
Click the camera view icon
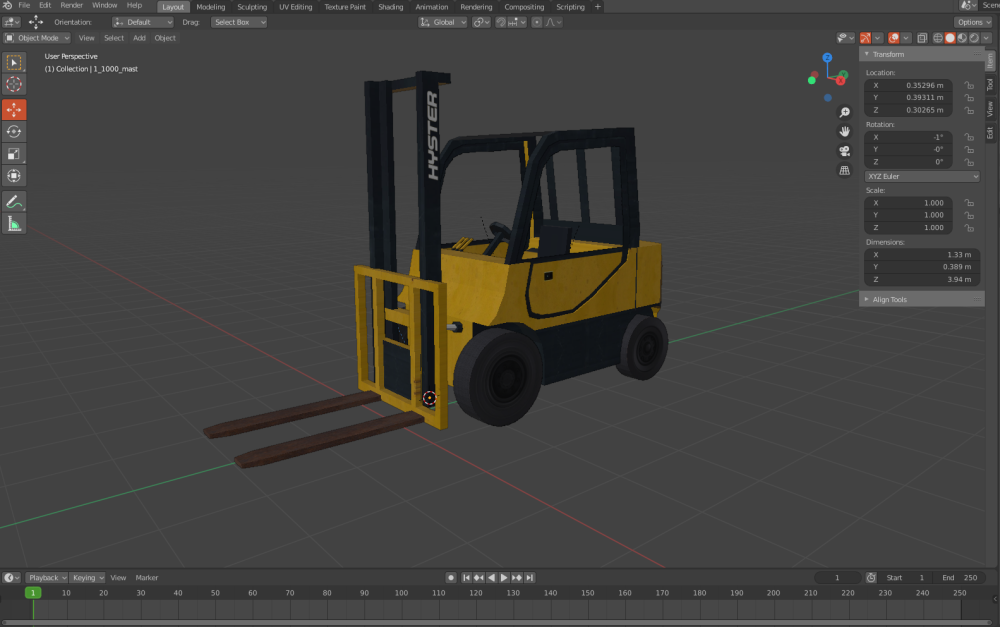pos(845,151)
